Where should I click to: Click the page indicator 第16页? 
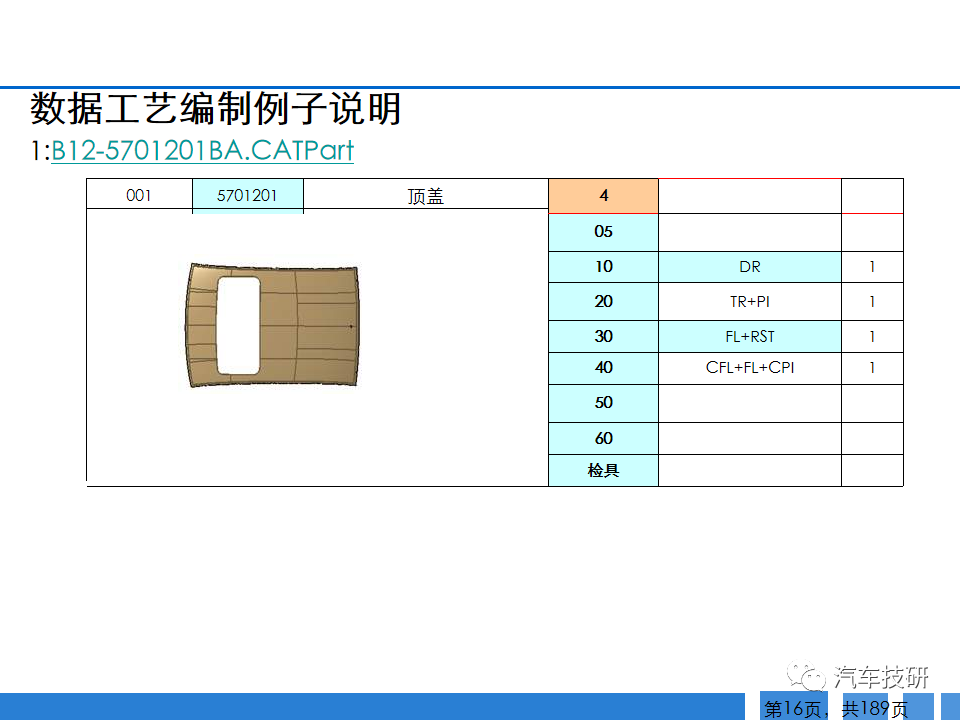(793, 709)
